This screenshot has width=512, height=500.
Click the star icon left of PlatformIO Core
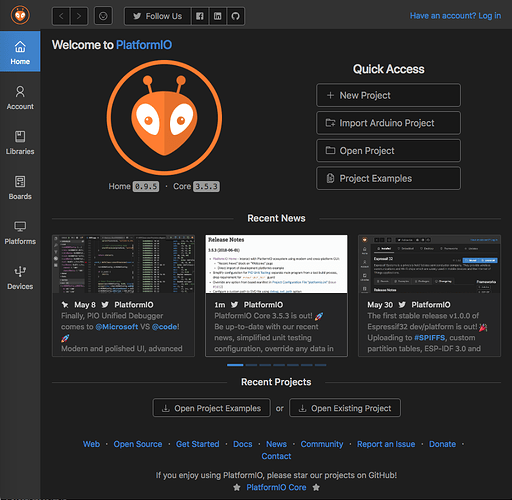[237, 487]
